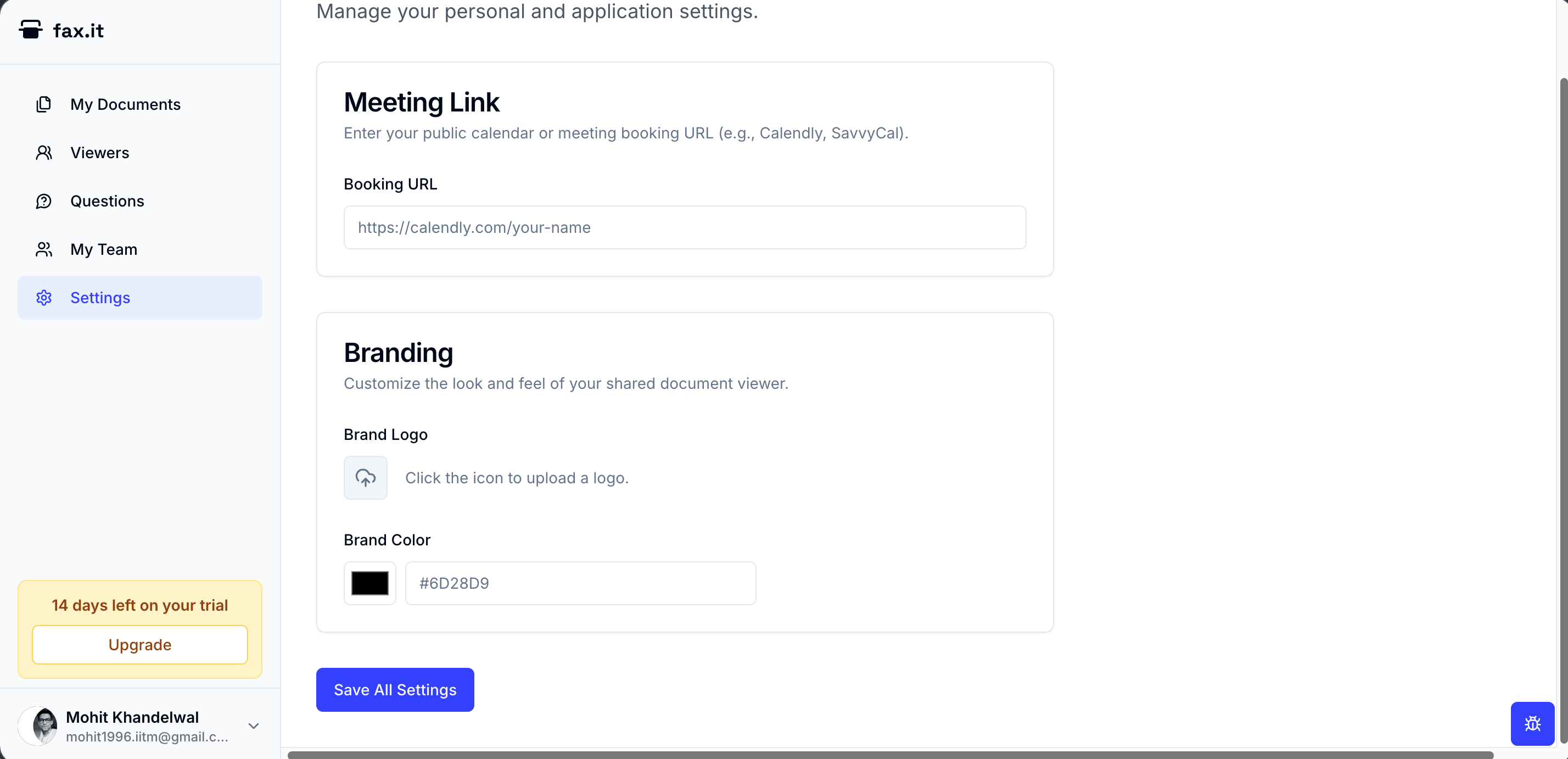Select the My Documents copy icon
Image resolution: width=1568 pixels, height=759 pixels.
click(43, 104)
